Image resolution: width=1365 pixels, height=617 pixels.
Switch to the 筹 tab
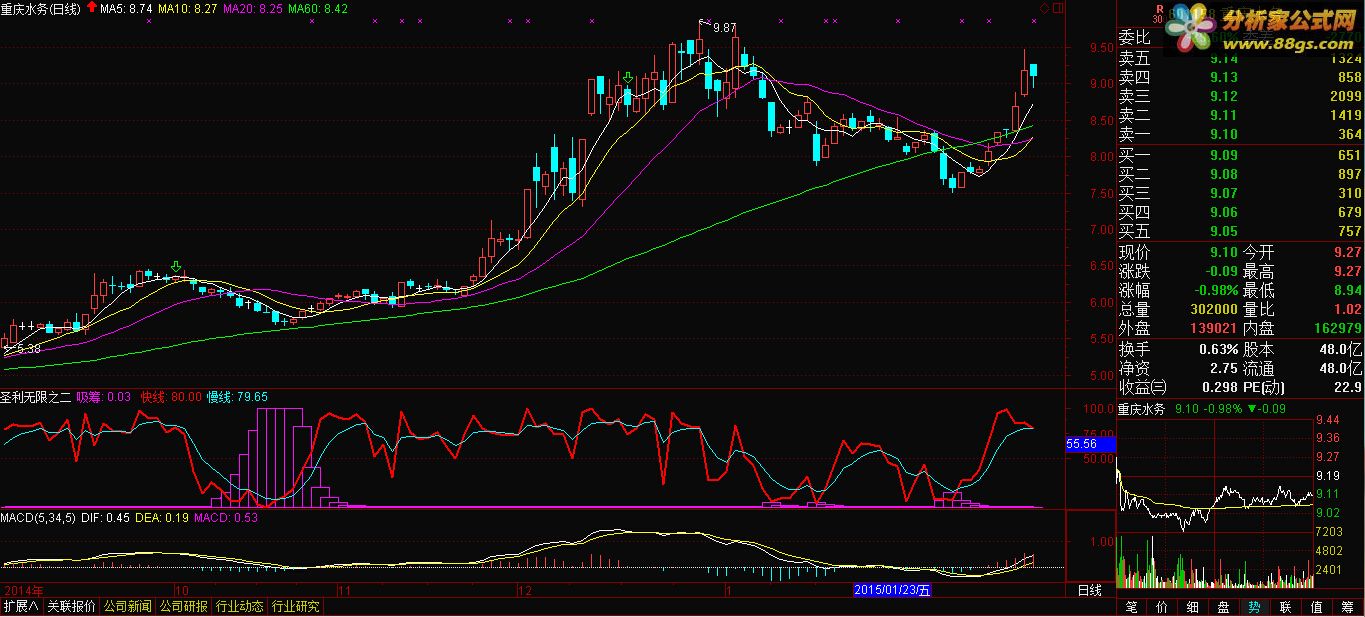tap(1348, 607)
